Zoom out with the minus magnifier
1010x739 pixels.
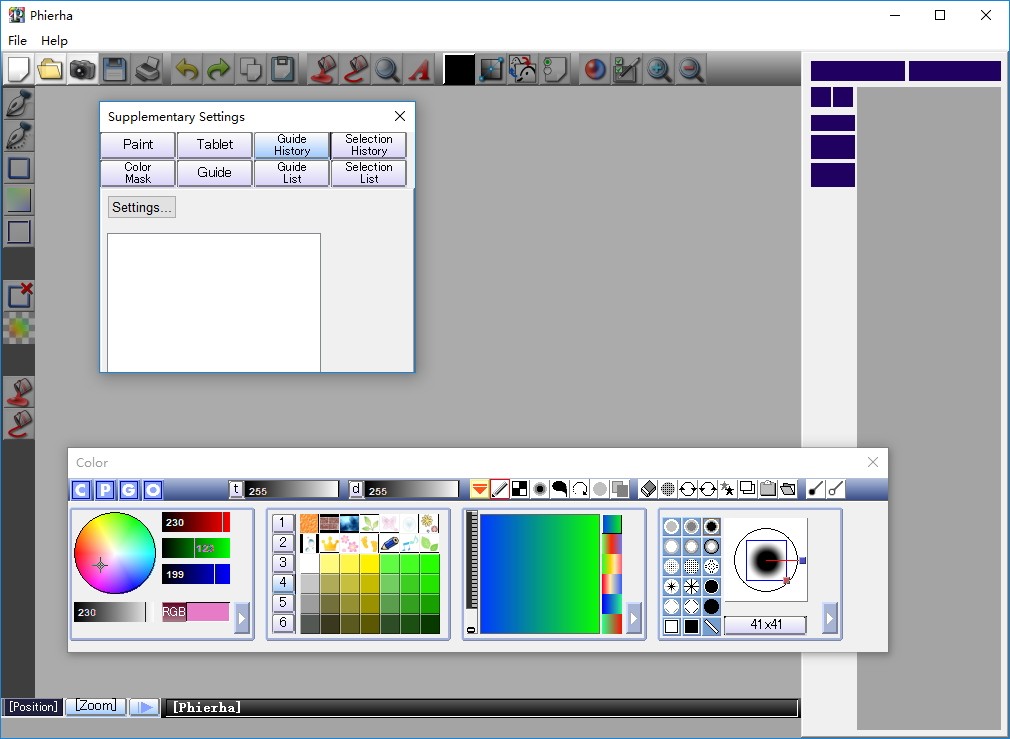691,70
